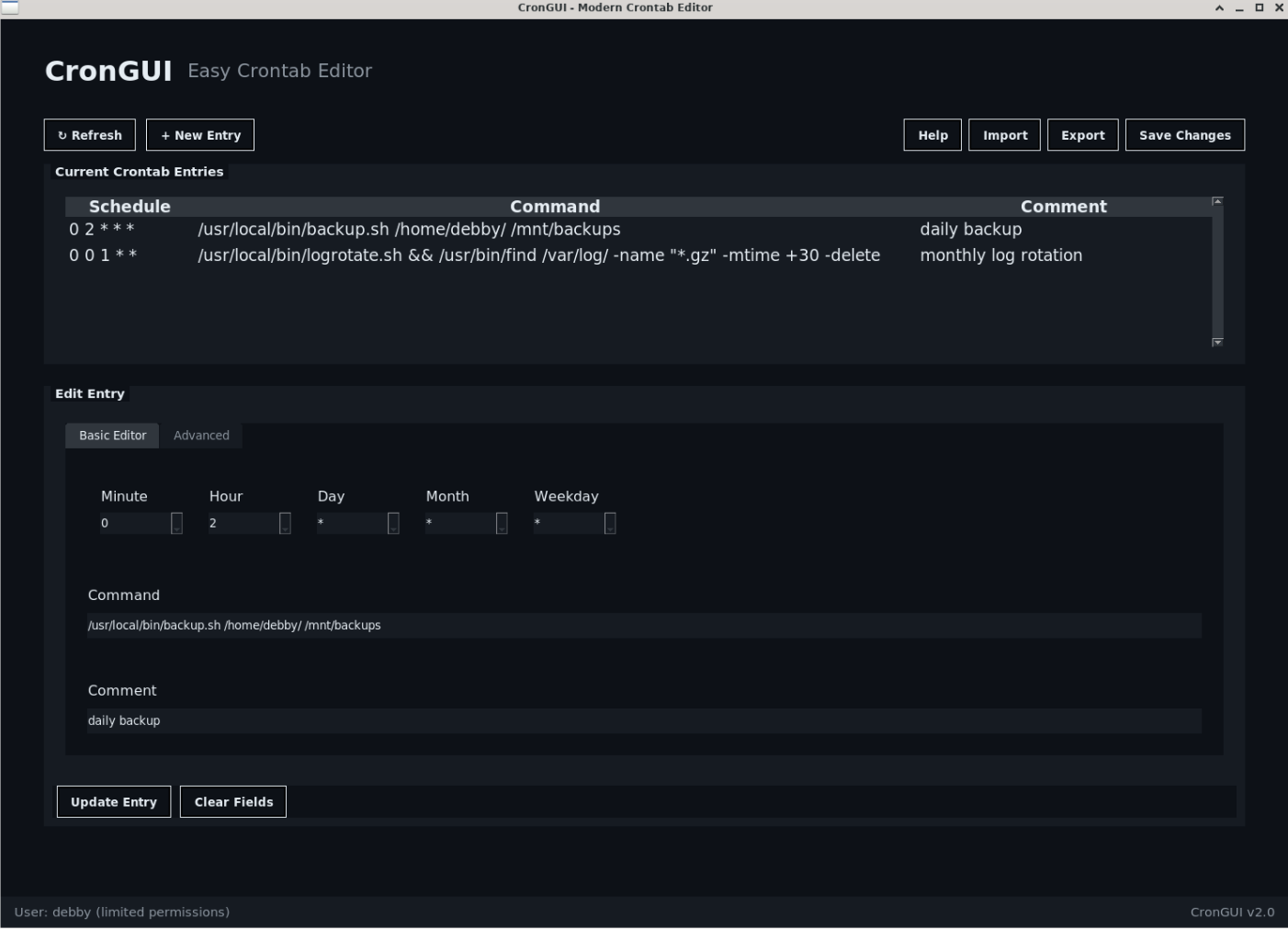
Task: Open the Month value stepper arrow
Action: coord(501,523)
